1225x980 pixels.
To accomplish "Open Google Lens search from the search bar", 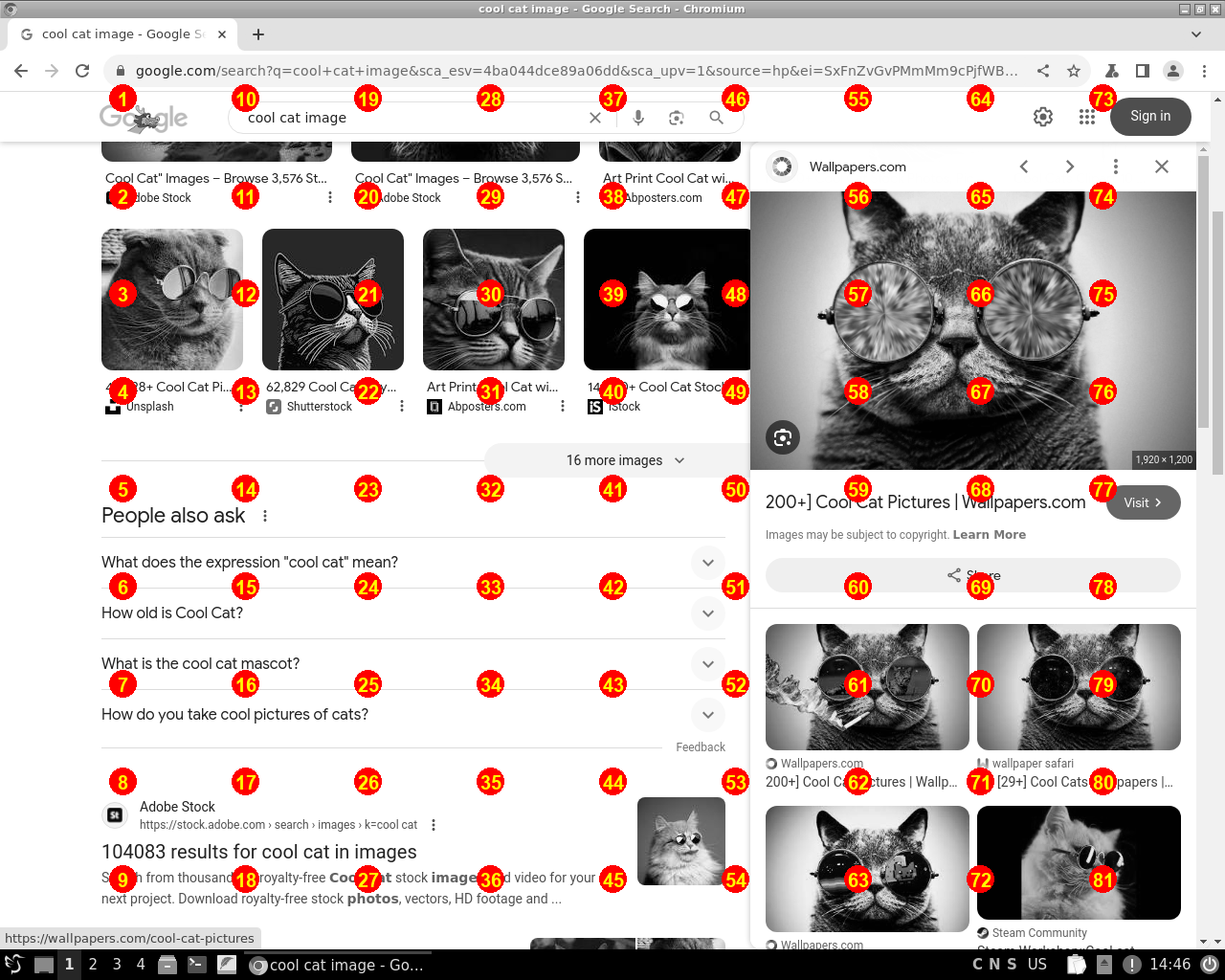I will click(x=677, y=117).
